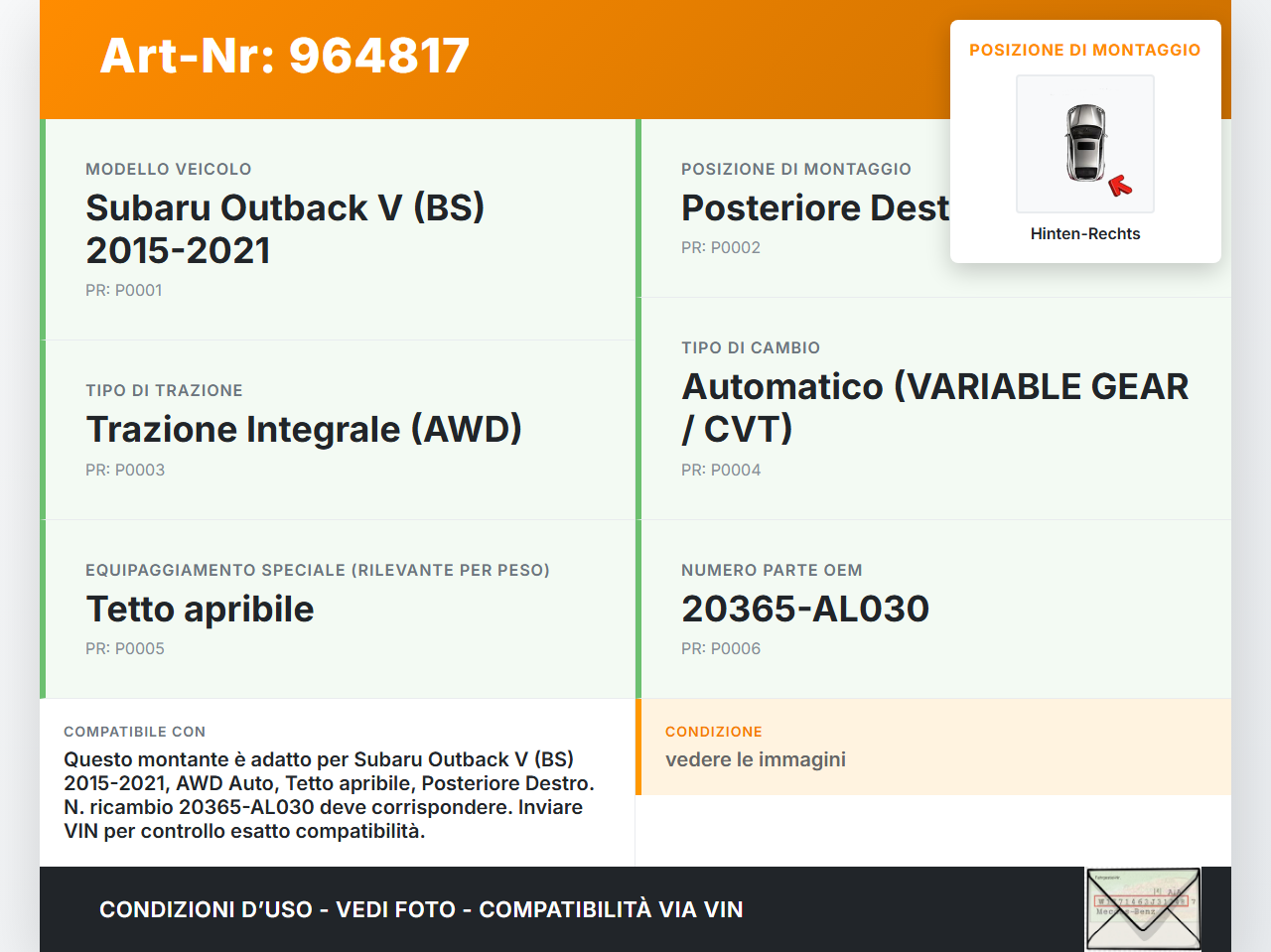The width and height of the screenshot is (1271, 952).
Task: Click the Hinten-Rechts caption under the car
Action: coord(1084,234)
